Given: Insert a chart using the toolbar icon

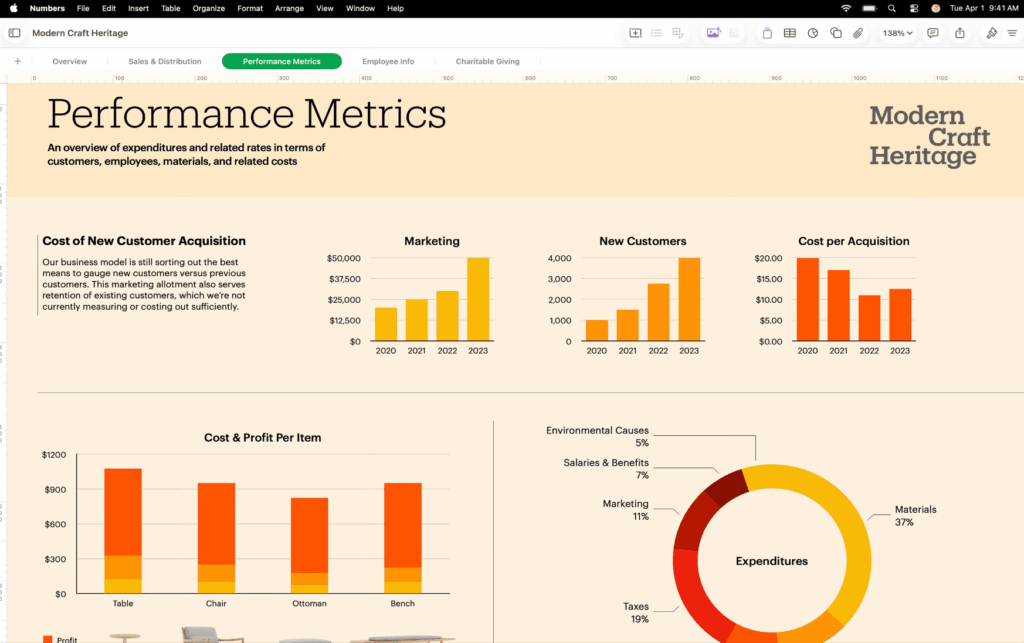Looking at the screenshot, I should 813,33.
